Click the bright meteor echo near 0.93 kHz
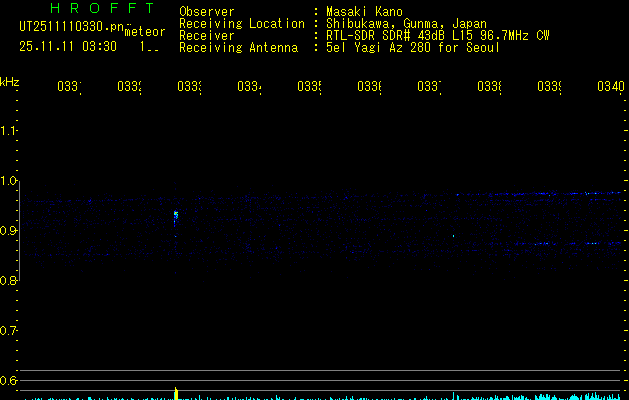This screenshot has height=400, width=629. 175,215
